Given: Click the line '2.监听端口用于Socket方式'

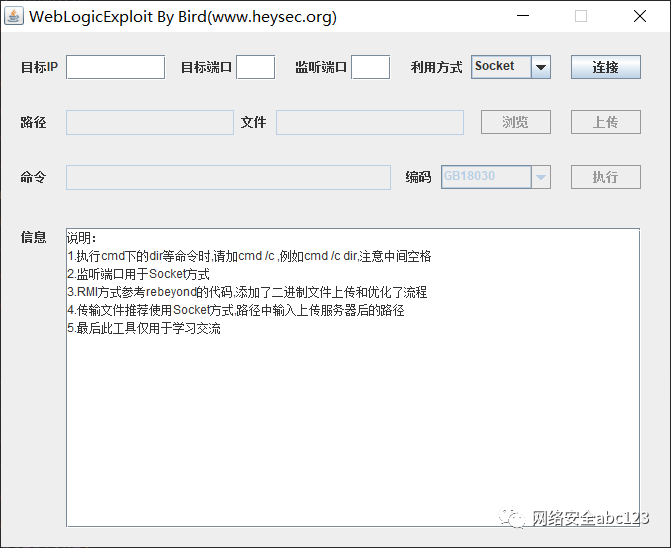Looking at the screenshot, I should [x=139, y=274].
